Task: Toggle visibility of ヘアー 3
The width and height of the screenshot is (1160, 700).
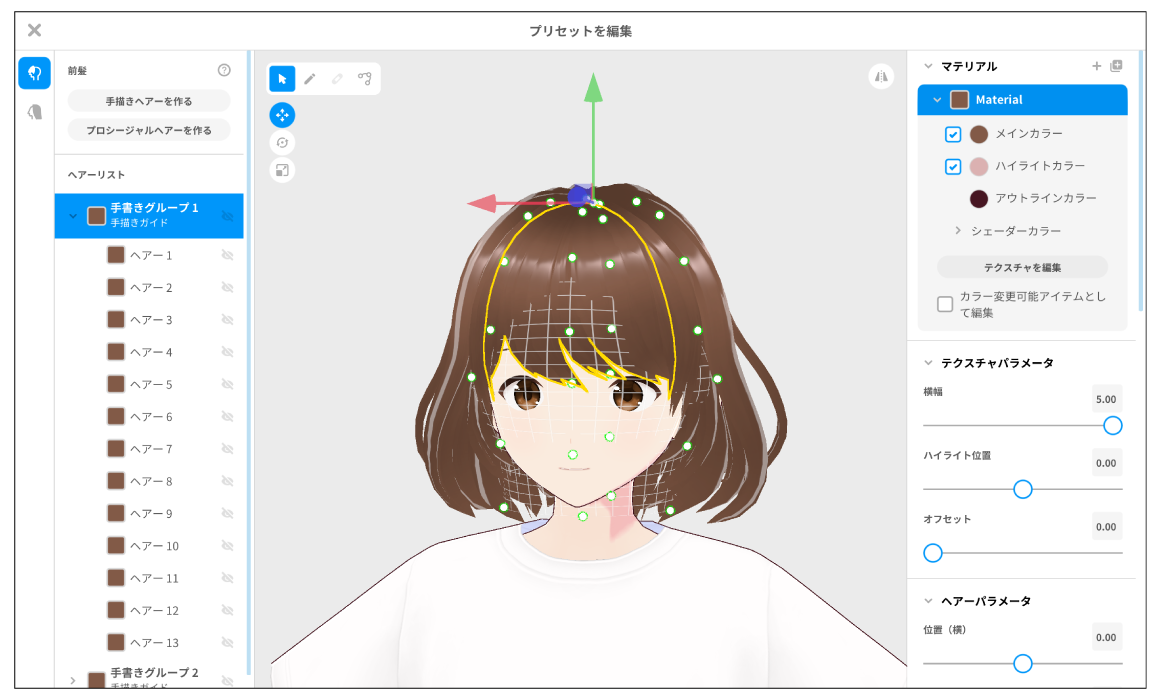Action: (x=227, y=320)
